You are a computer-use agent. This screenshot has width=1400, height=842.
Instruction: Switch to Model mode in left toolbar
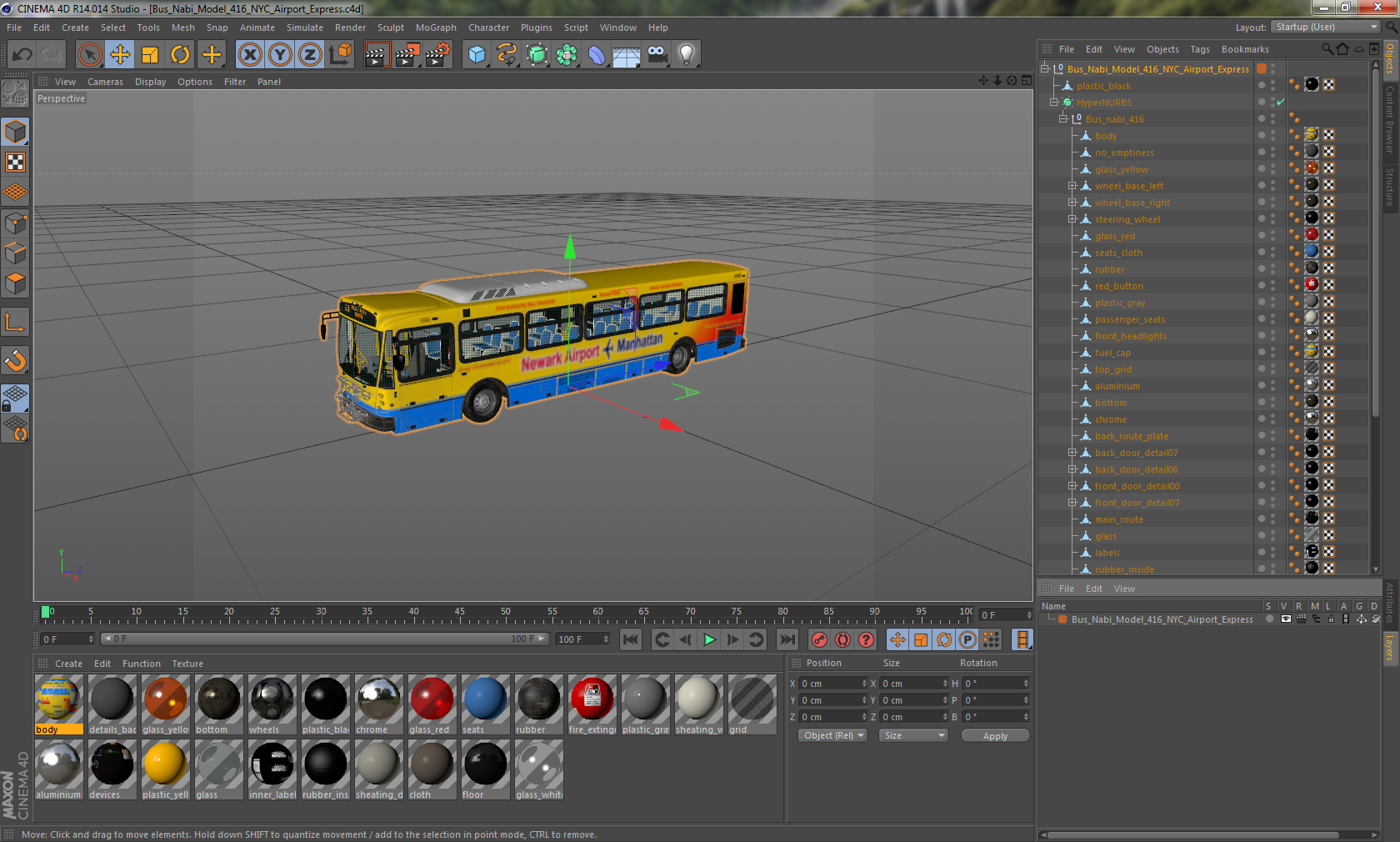tap(16, 132)
